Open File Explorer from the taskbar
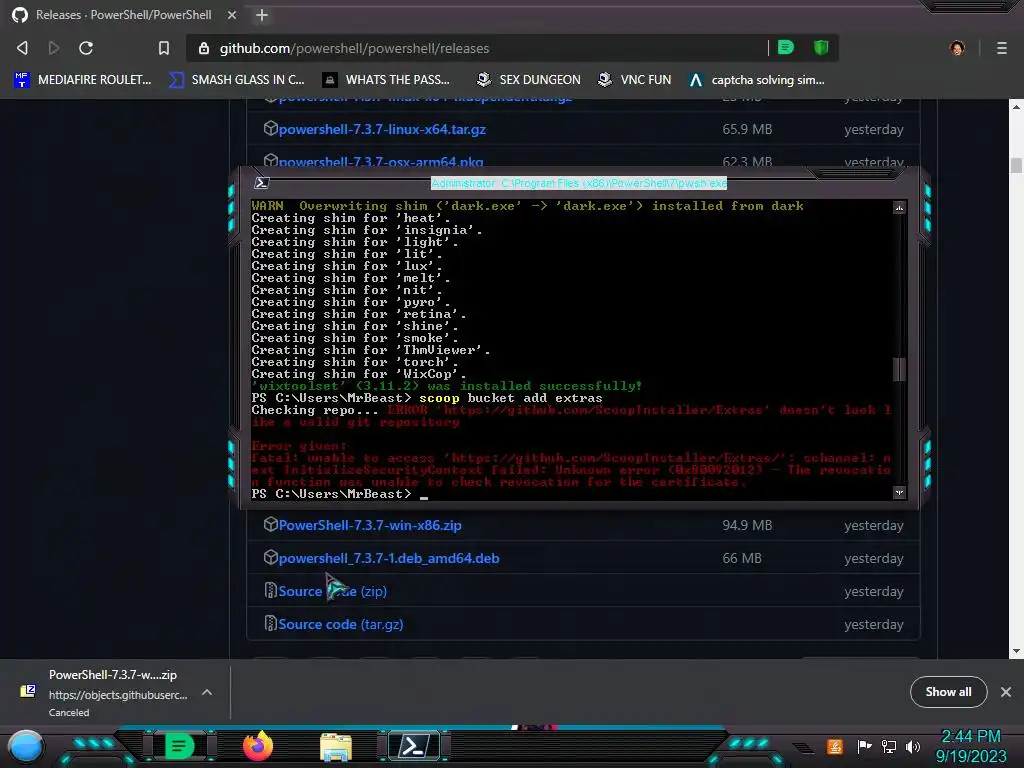The height and width of the screenshot is (768, 1024). click(x=336, y=746)
